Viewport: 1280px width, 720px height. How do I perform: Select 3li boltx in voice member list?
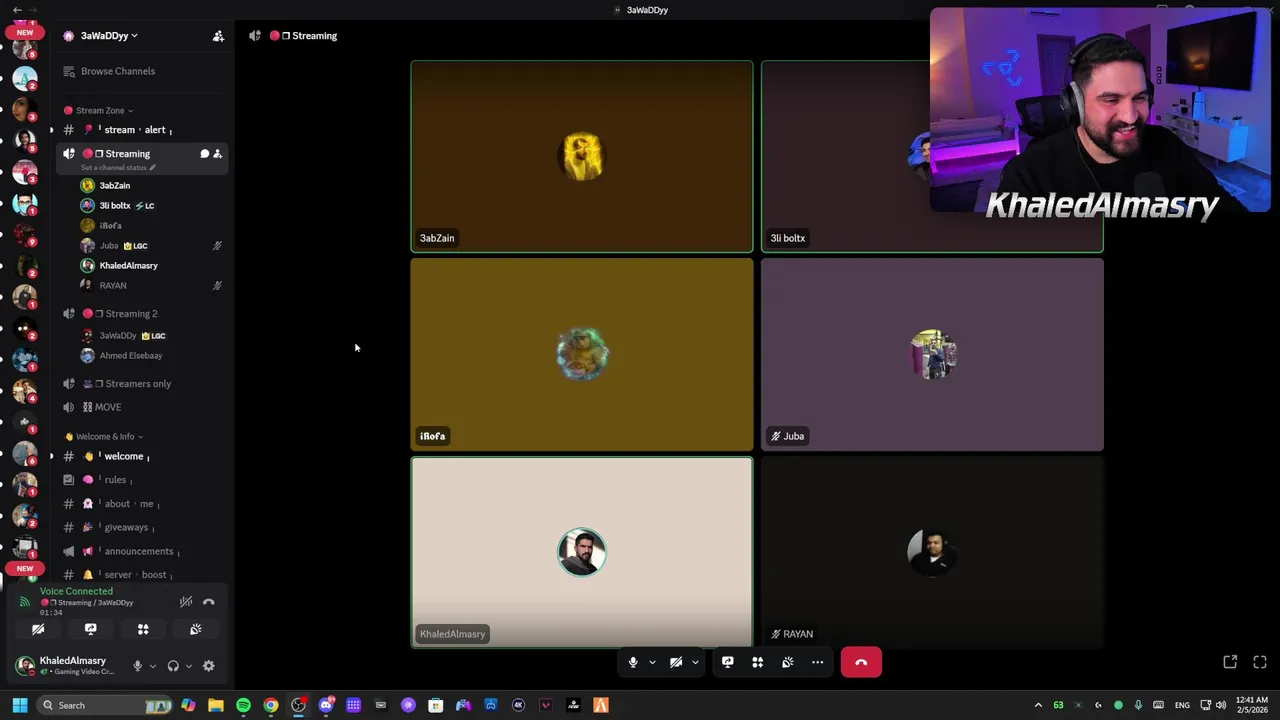point(150,205)
